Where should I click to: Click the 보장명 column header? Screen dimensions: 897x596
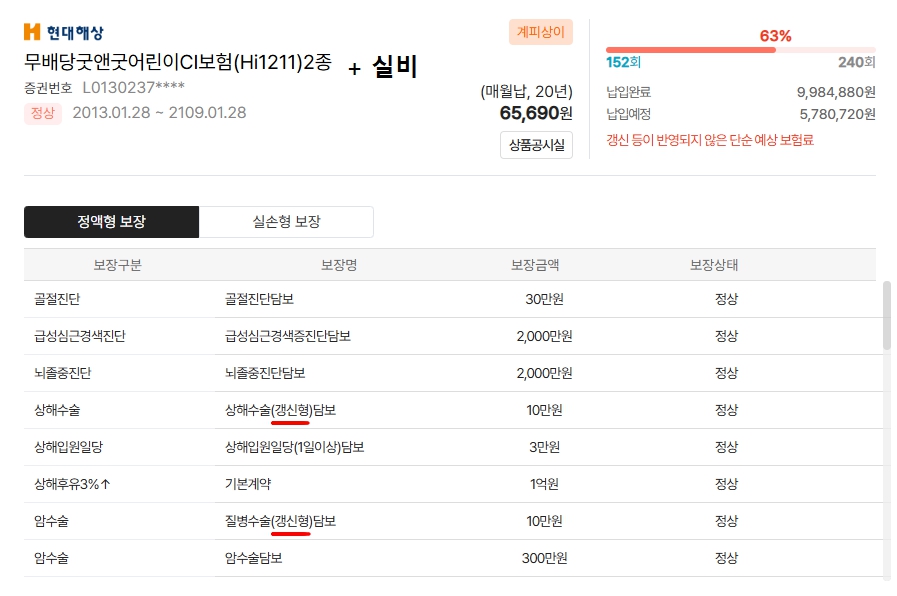[339, 265]
